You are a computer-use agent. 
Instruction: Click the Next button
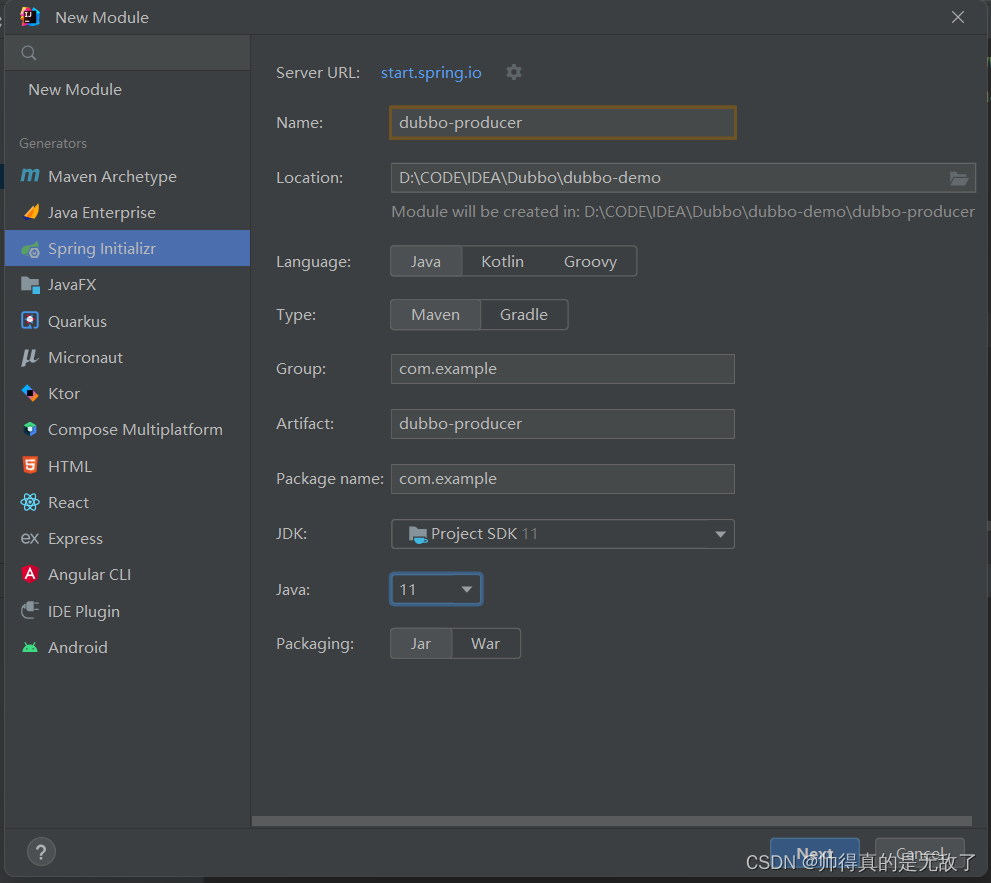pyautogui.click(x=815, y=854)
